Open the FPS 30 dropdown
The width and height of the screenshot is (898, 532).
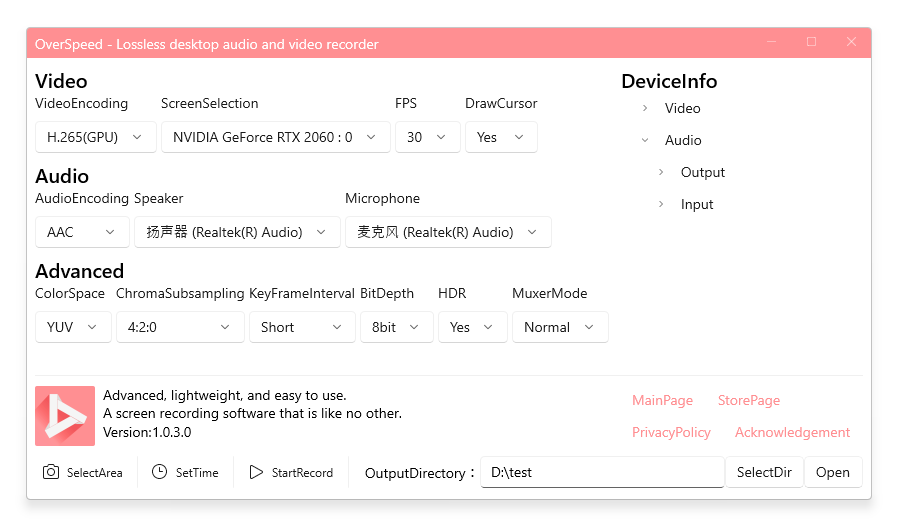[428, 137]
